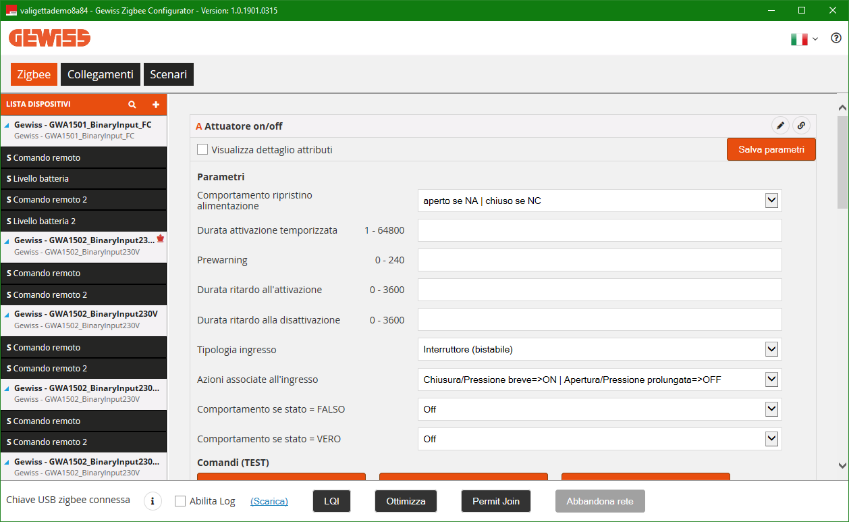
Task: Click scroll down arrow of main panel
Action: pyautogui.click(x=842, y=466)
